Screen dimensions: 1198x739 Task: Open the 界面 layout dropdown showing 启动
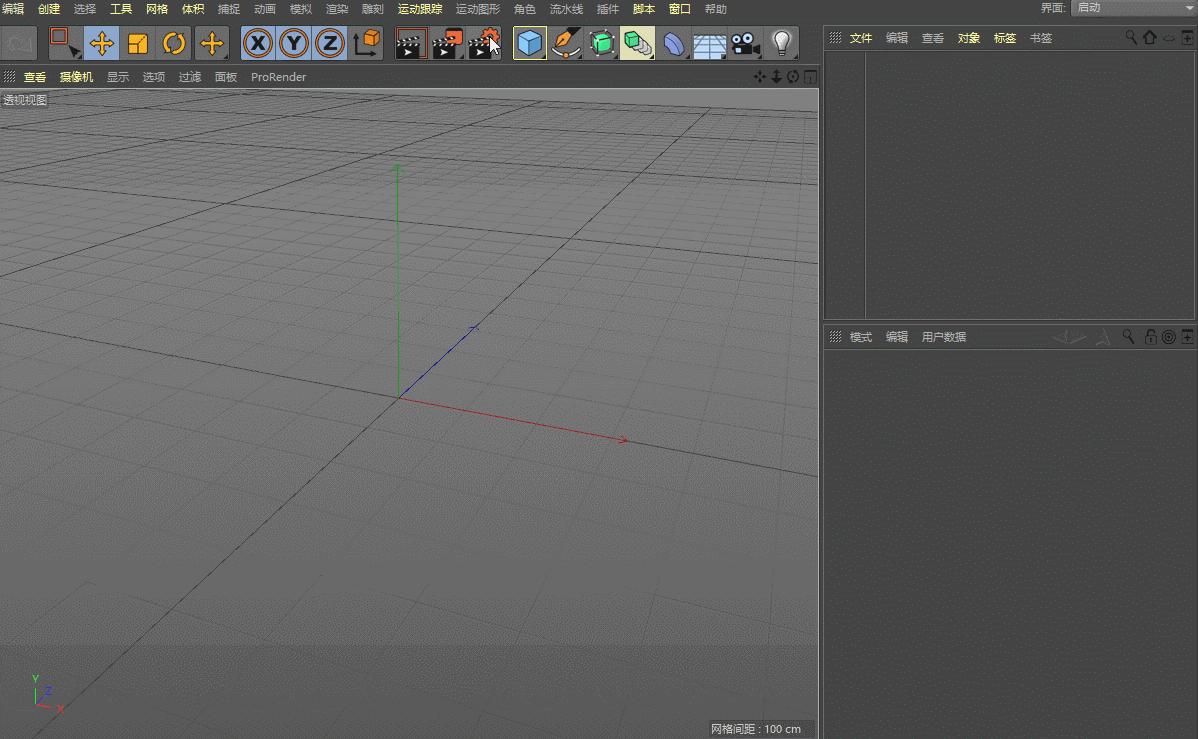1134,8
